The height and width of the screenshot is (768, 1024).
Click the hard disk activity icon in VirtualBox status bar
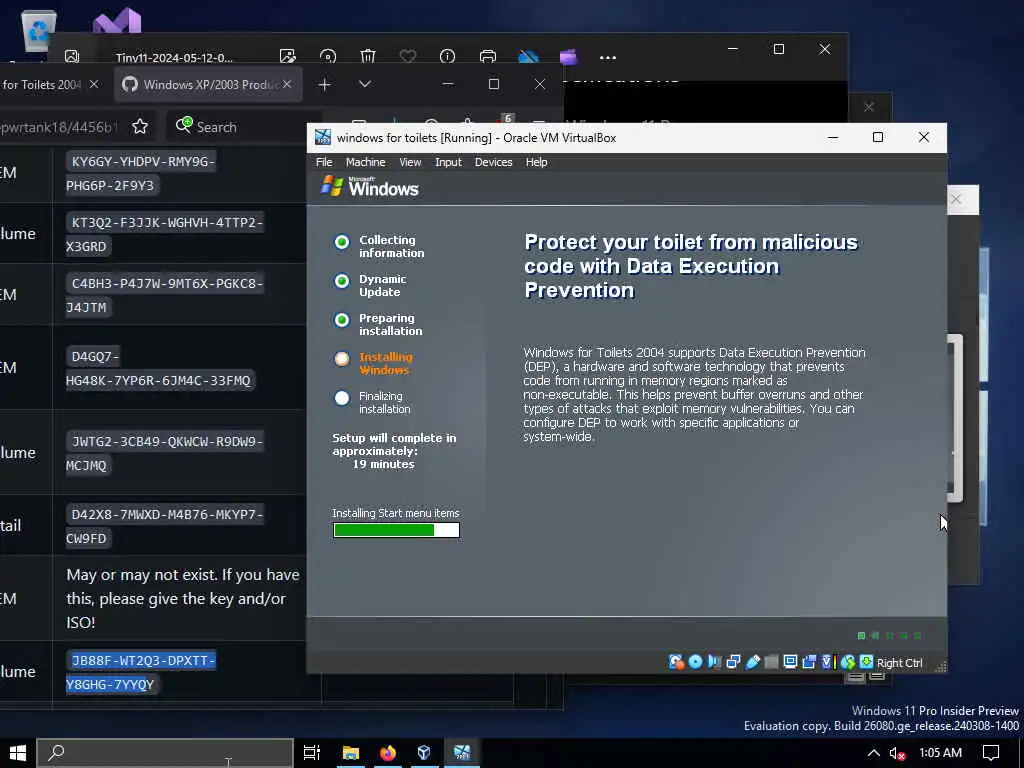pos(676,662)
